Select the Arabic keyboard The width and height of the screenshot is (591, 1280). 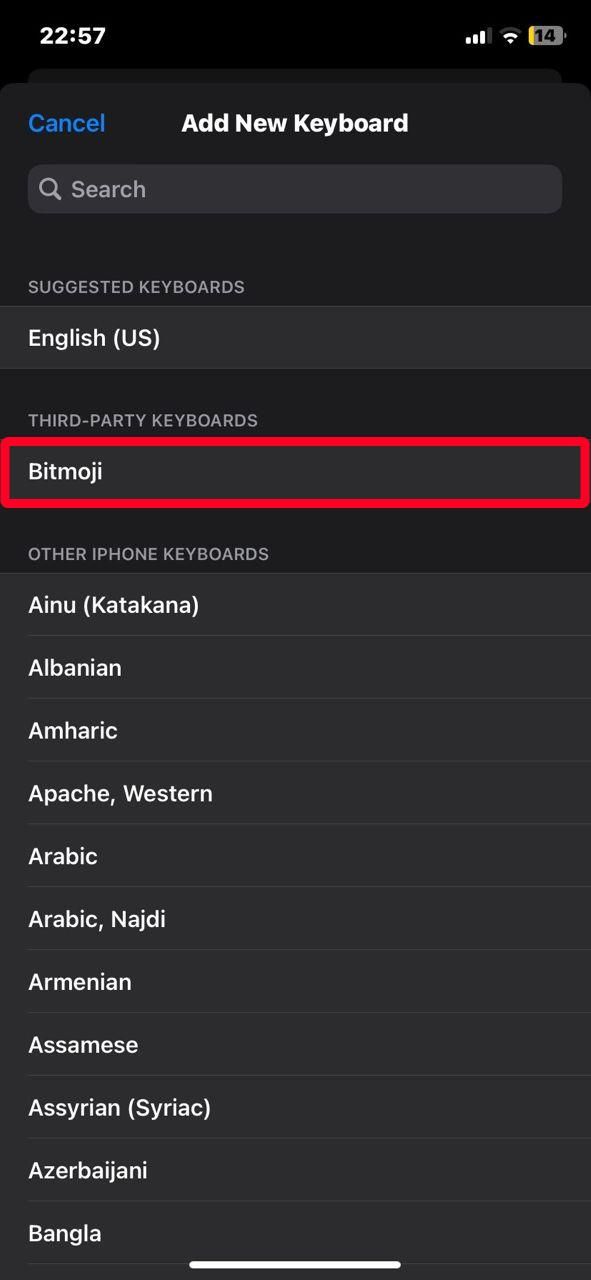tap(295, 856)
